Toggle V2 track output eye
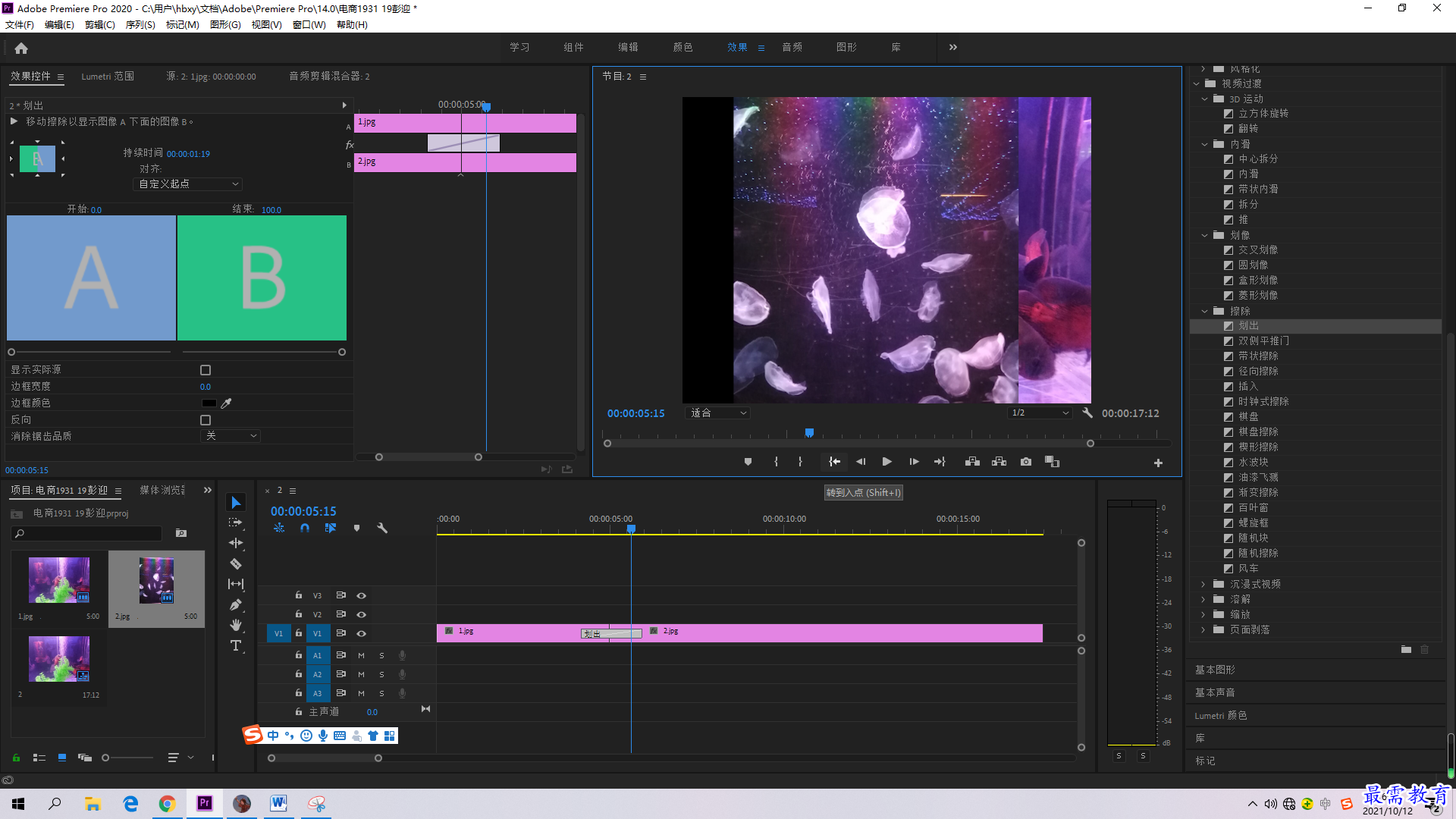Screen dimensions: 1456x819 [x=362, y=615]
